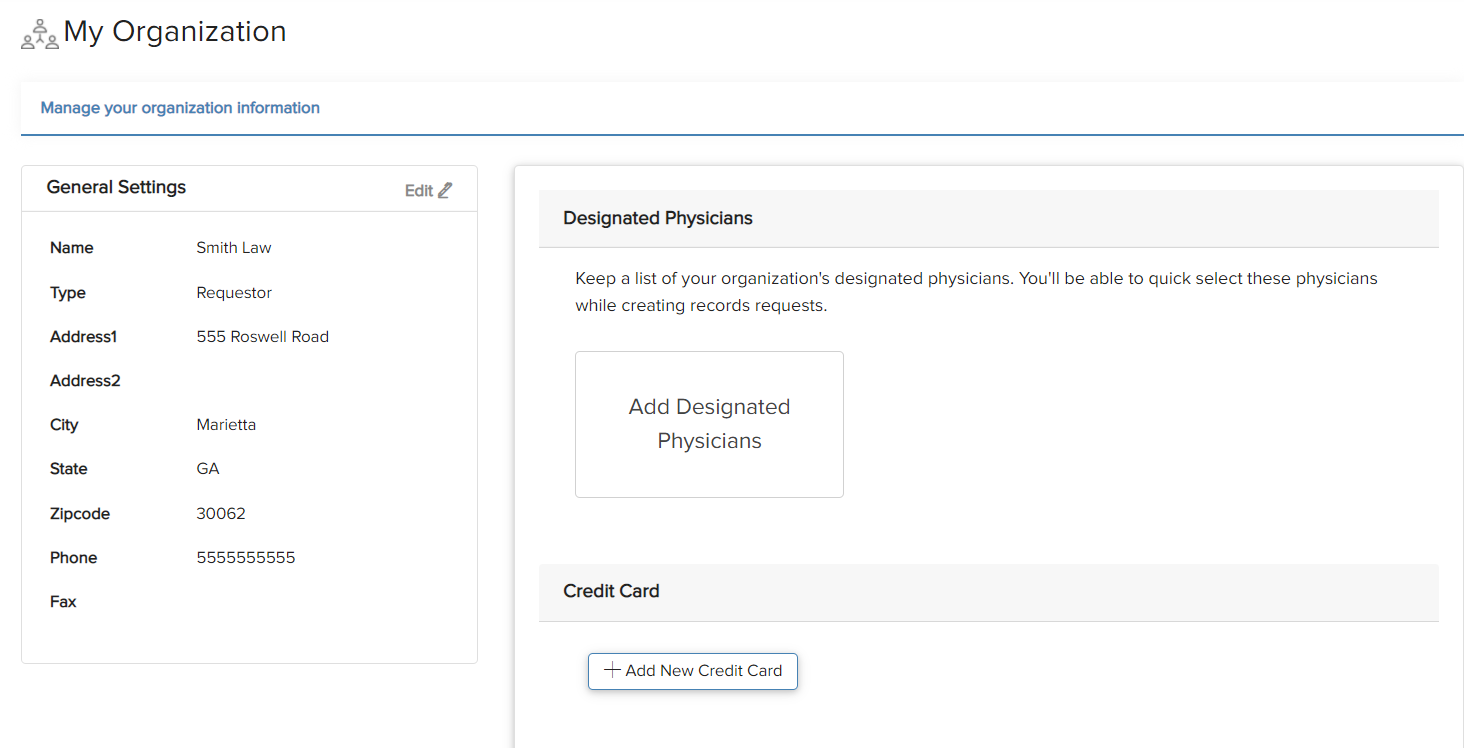1464x748 pixels.
Task: Click the My Organization page title
Action: coord(175,32)
